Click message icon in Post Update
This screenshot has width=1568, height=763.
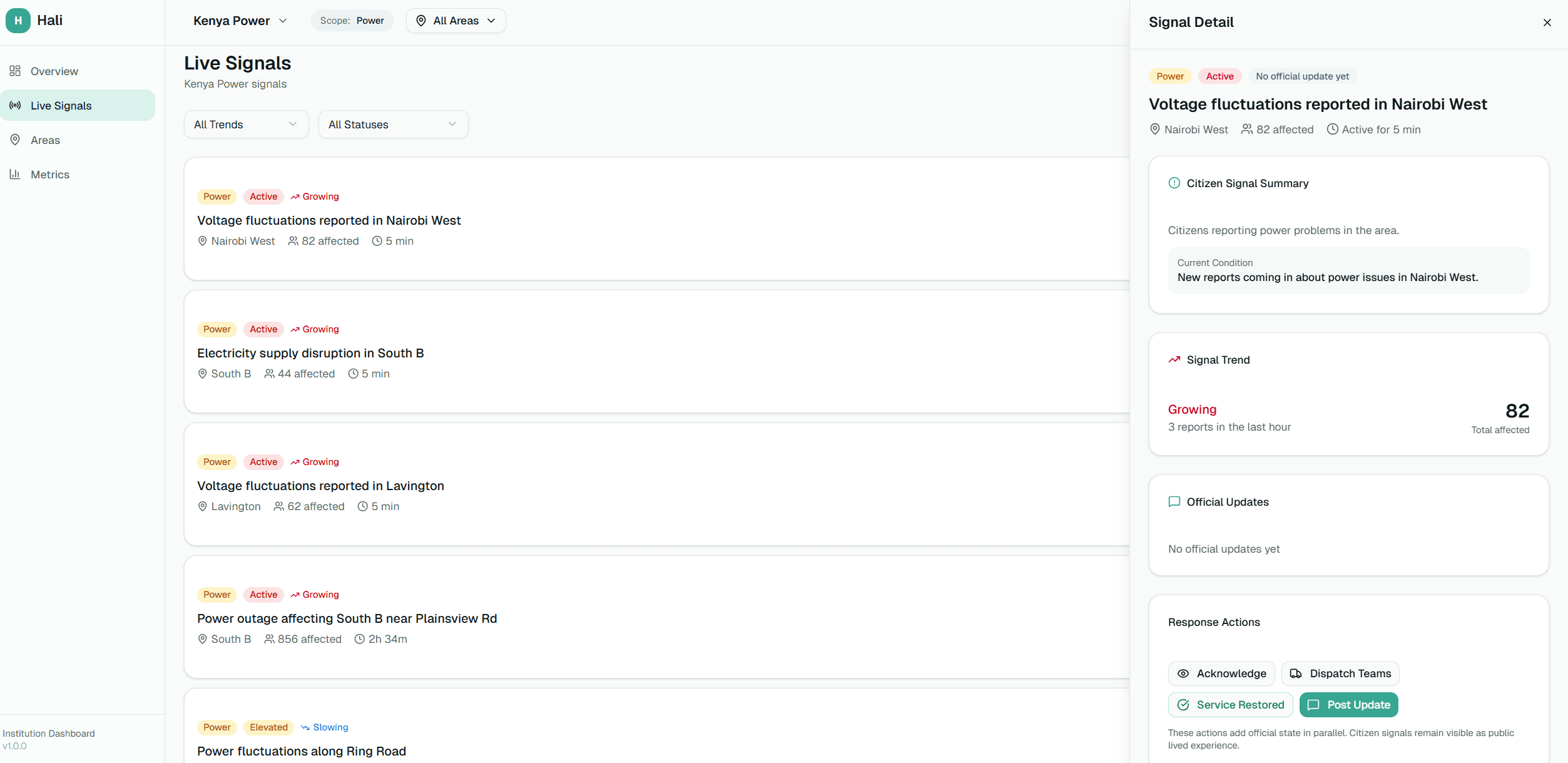(1313, 705)
